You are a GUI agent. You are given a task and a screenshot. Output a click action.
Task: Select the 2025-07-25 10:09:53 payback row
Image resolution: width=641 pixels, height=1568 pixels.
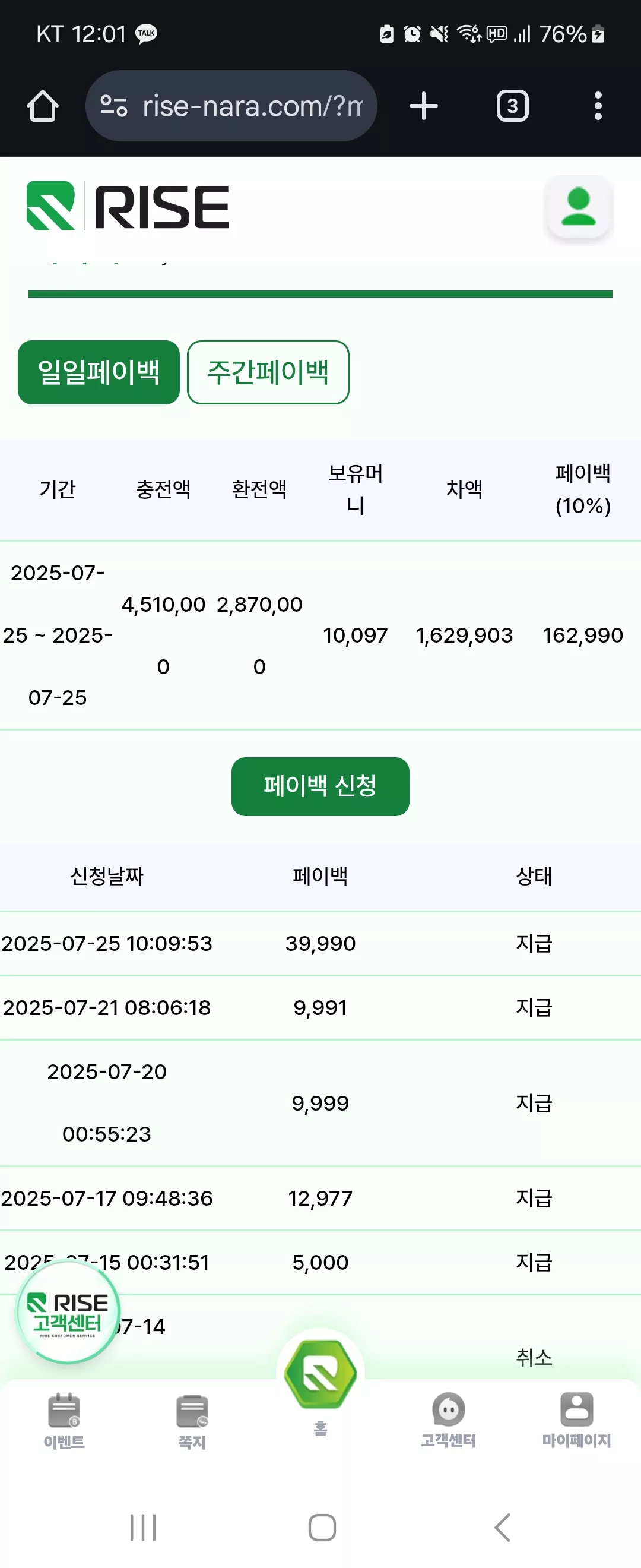click(320, 944)
